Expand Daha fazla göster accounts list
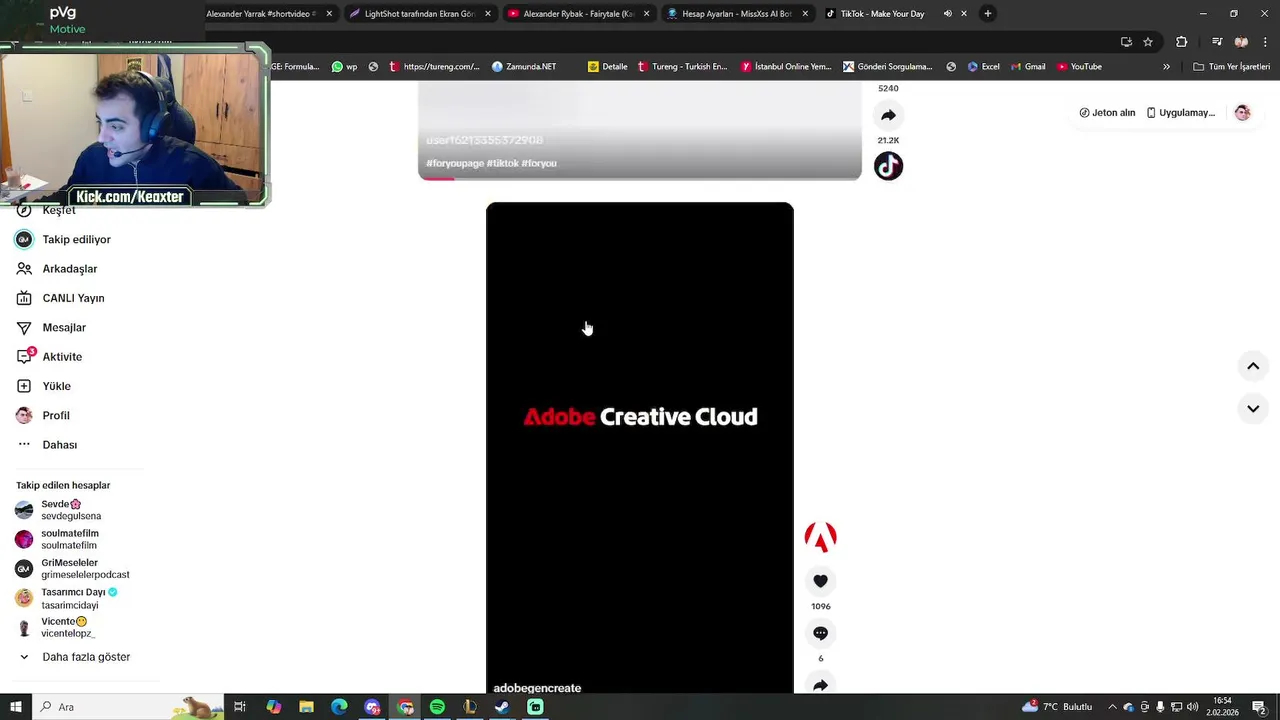 coord(75,657)
